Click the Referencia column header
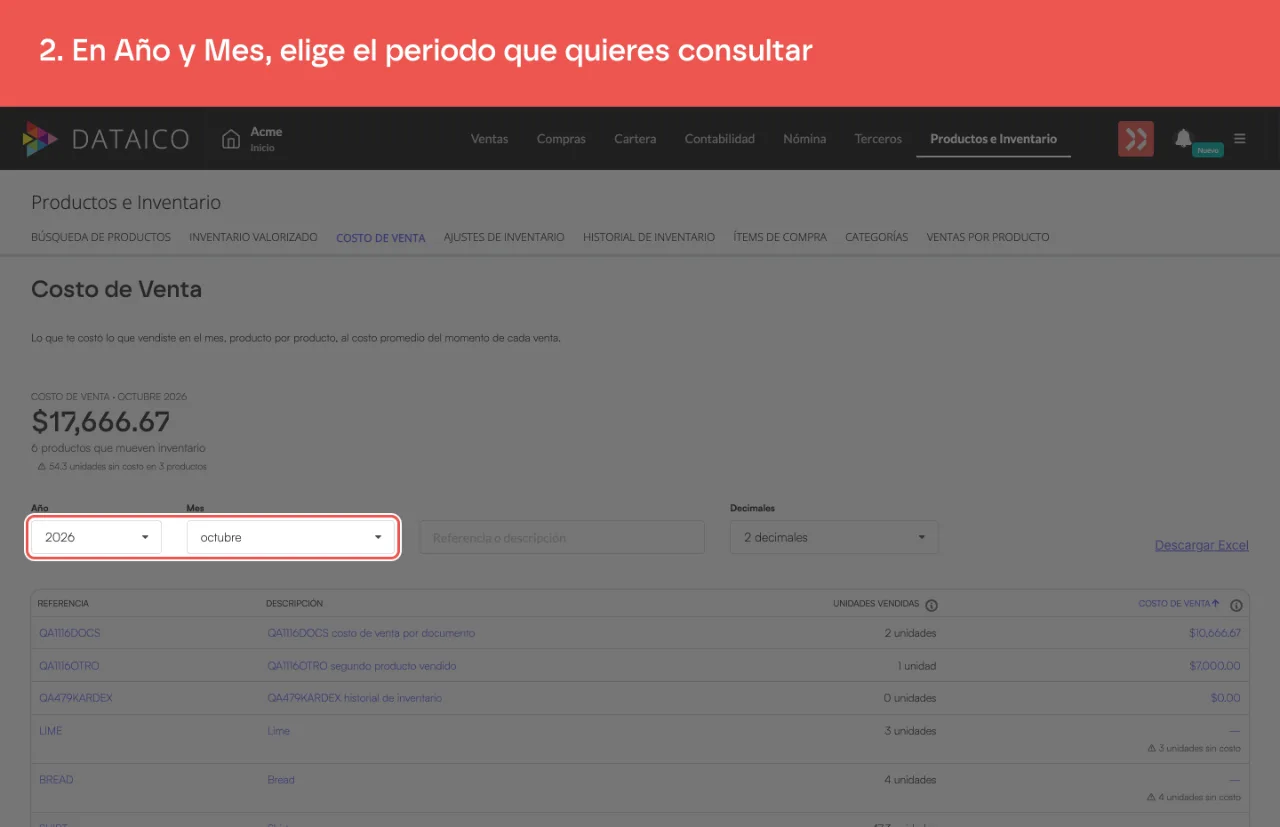This screenshot has width=1280, height=827. click(64, 604)
